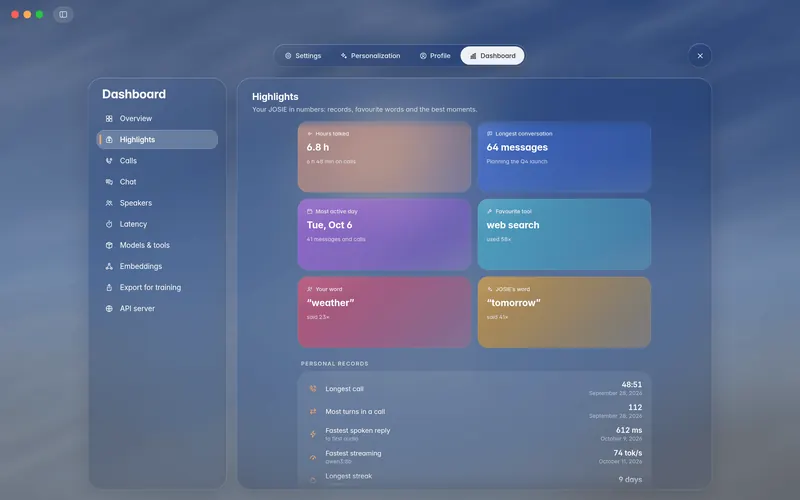Click the Fastest streaming gauge icon
800x500 pixels.
[x=313, y=457]
